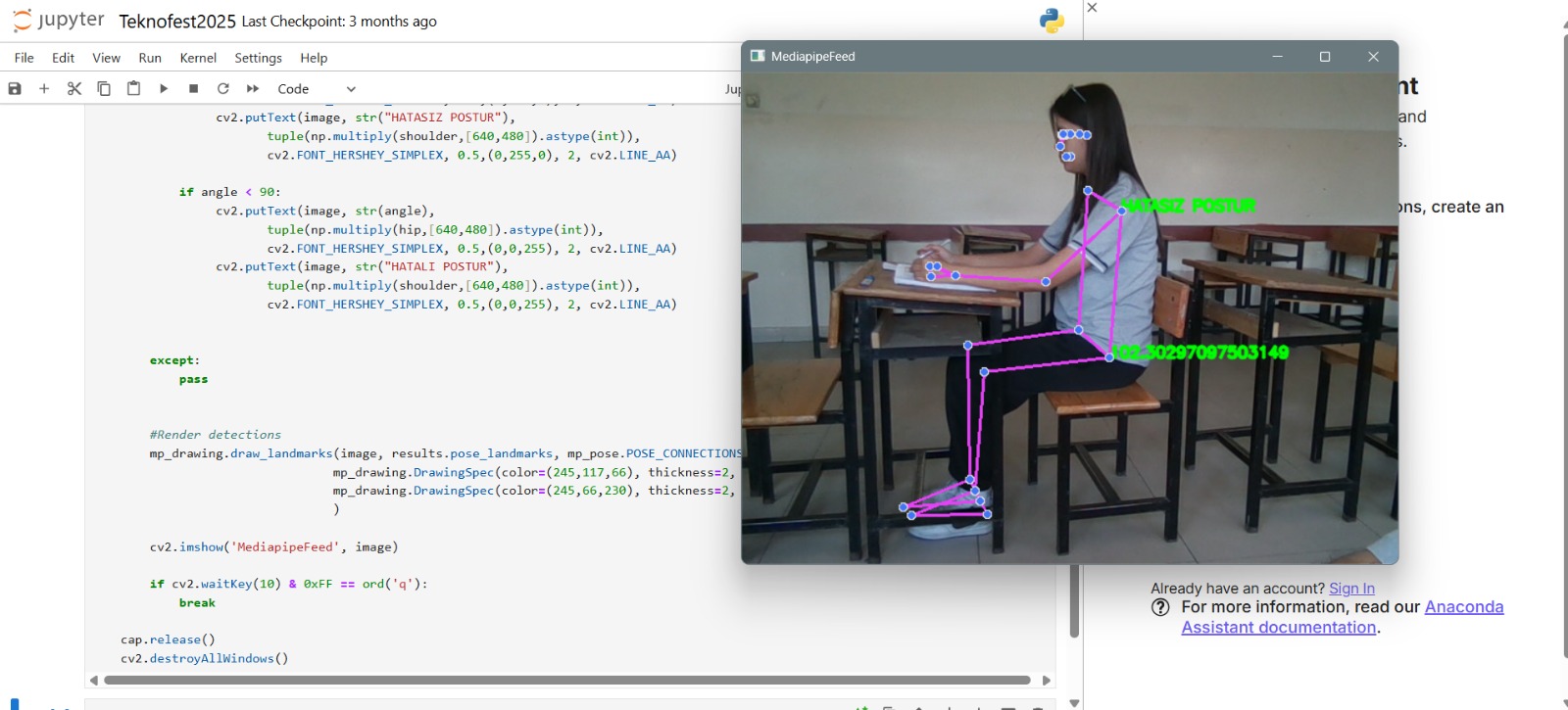The height and width of the screenshot is (710, 1568).
Task: Insert a new cell with the plus icon
Action: pos(44,89)
